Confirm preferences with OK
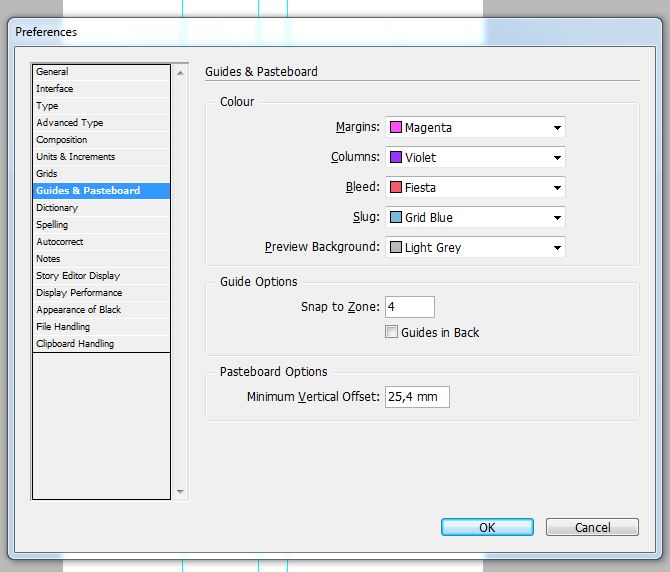This screenshot has height=572, width=670. (487, 527)
